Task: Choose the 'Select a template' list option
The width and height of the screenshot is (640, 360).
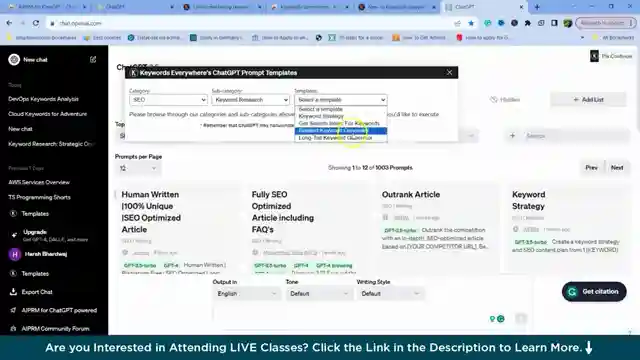Action: click(341, 109)
